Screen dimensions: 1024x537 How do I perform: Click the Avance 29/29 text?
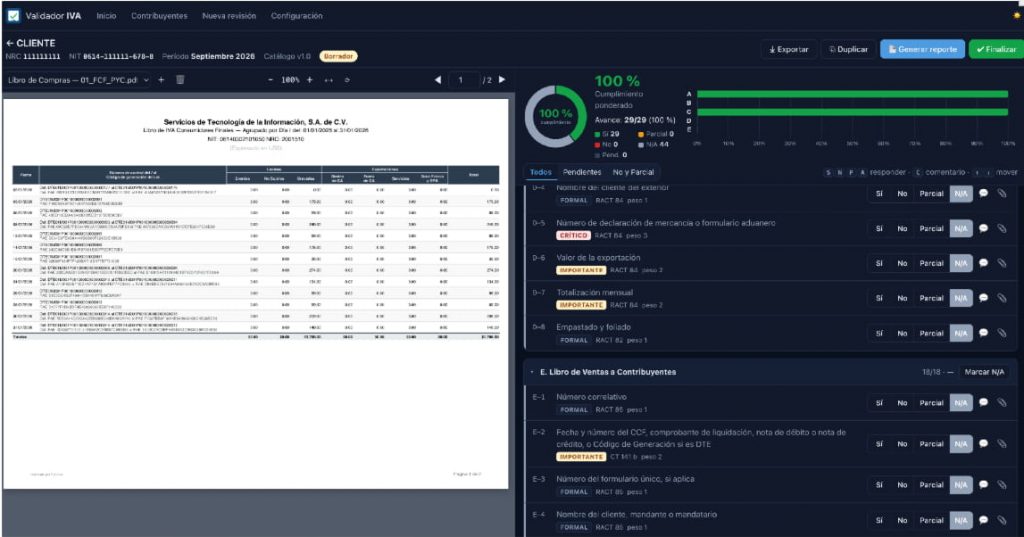pos(635,120)
